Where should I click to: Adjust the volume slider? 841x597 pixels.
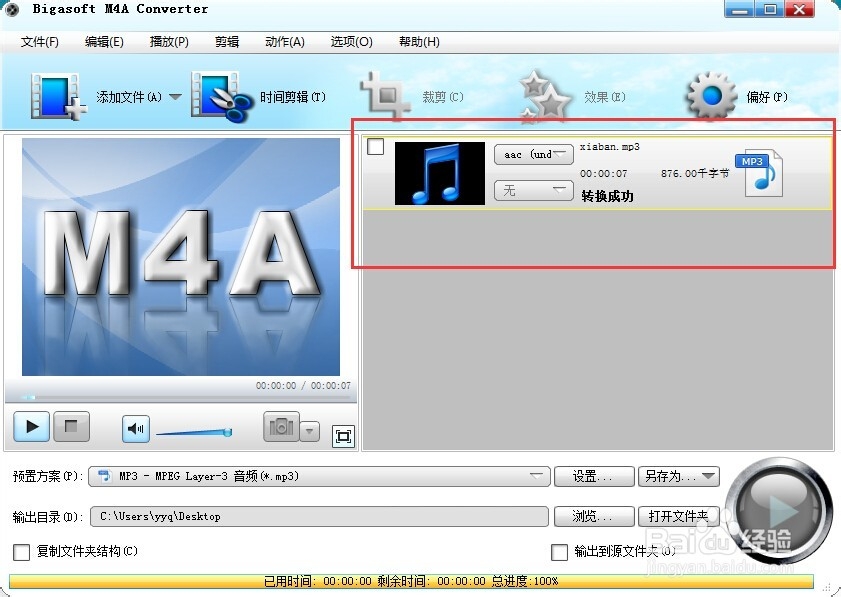[x=194, y=432]
